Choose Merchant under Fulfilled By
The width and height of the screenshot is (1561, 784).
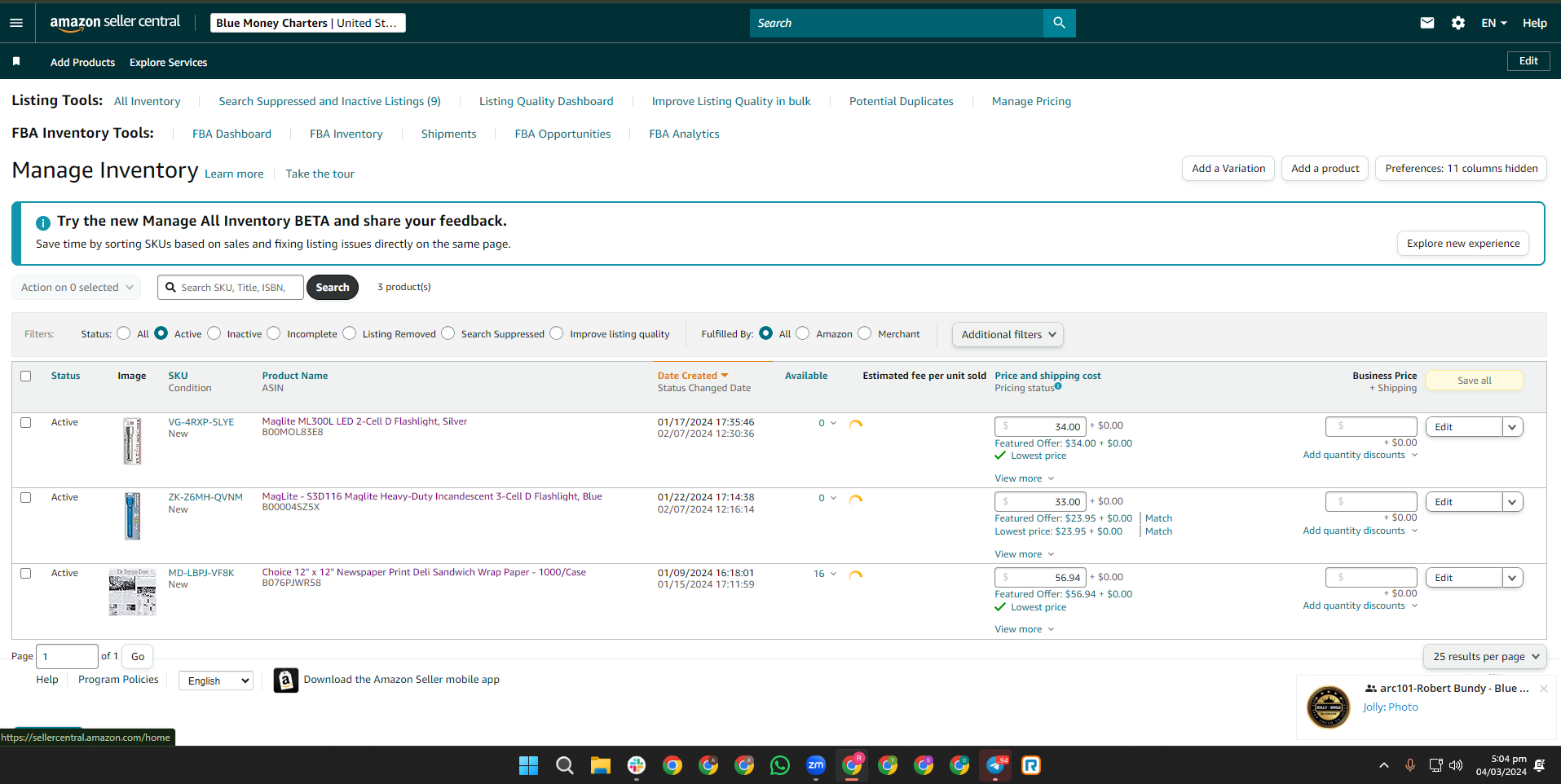pos(865,333)
